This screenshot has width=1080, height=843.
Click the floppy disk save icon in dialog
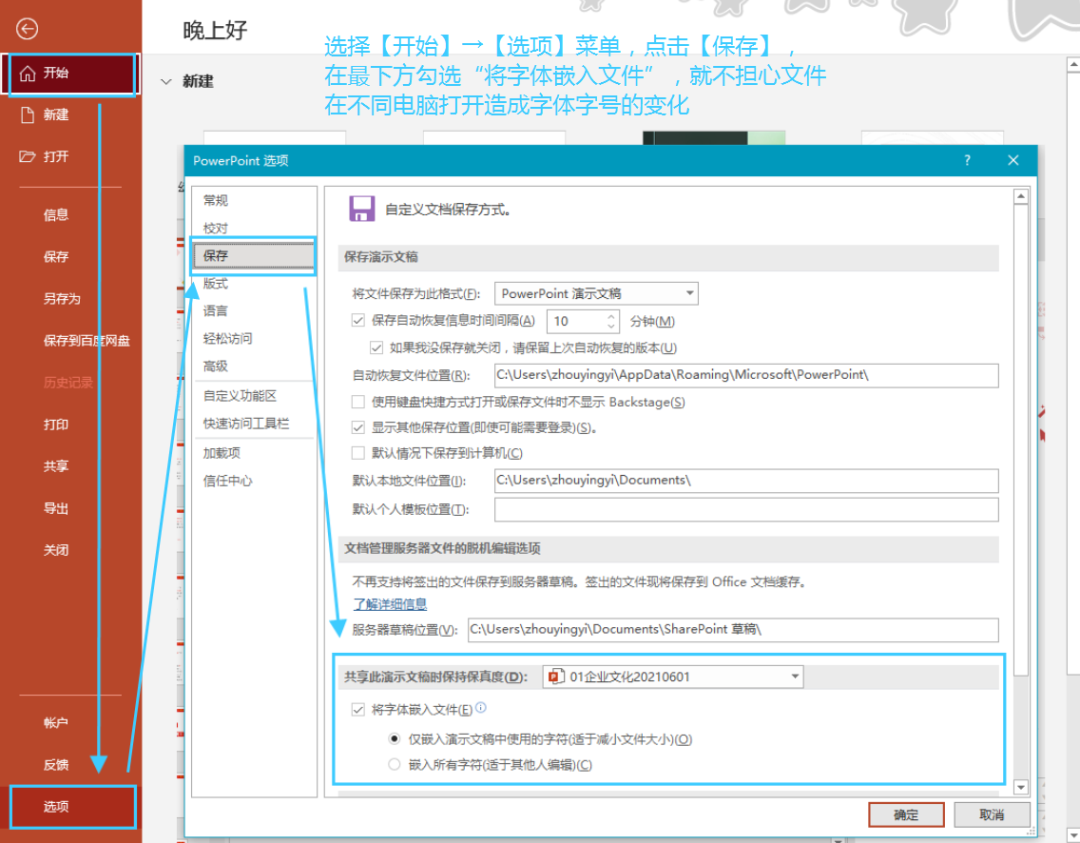(x=361, y=209)
